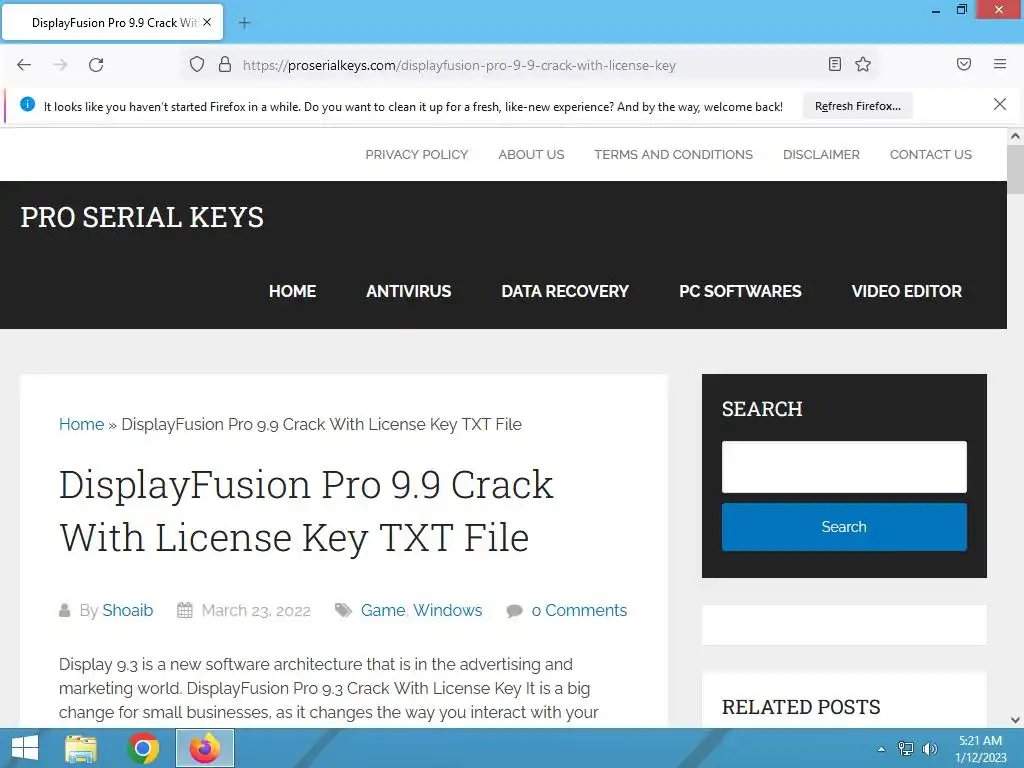The height and width of the screenshot is (768, 1024).
Task: Click the March 23, 2022 post date
Action: (256, 611)
